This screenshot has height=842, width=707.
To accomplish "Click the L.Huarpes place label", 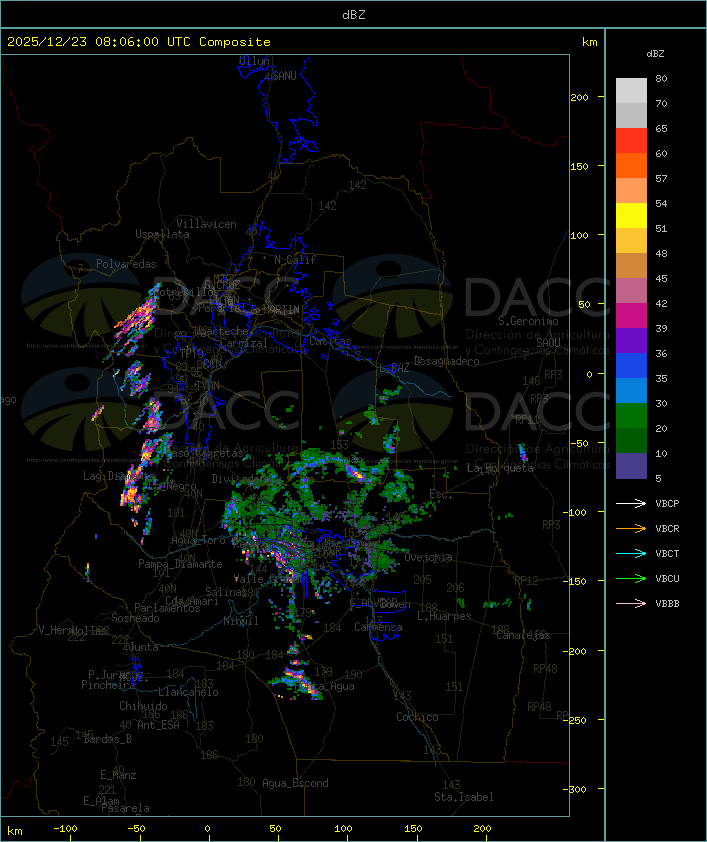I will pyautogui.click(x=444, y=616).
